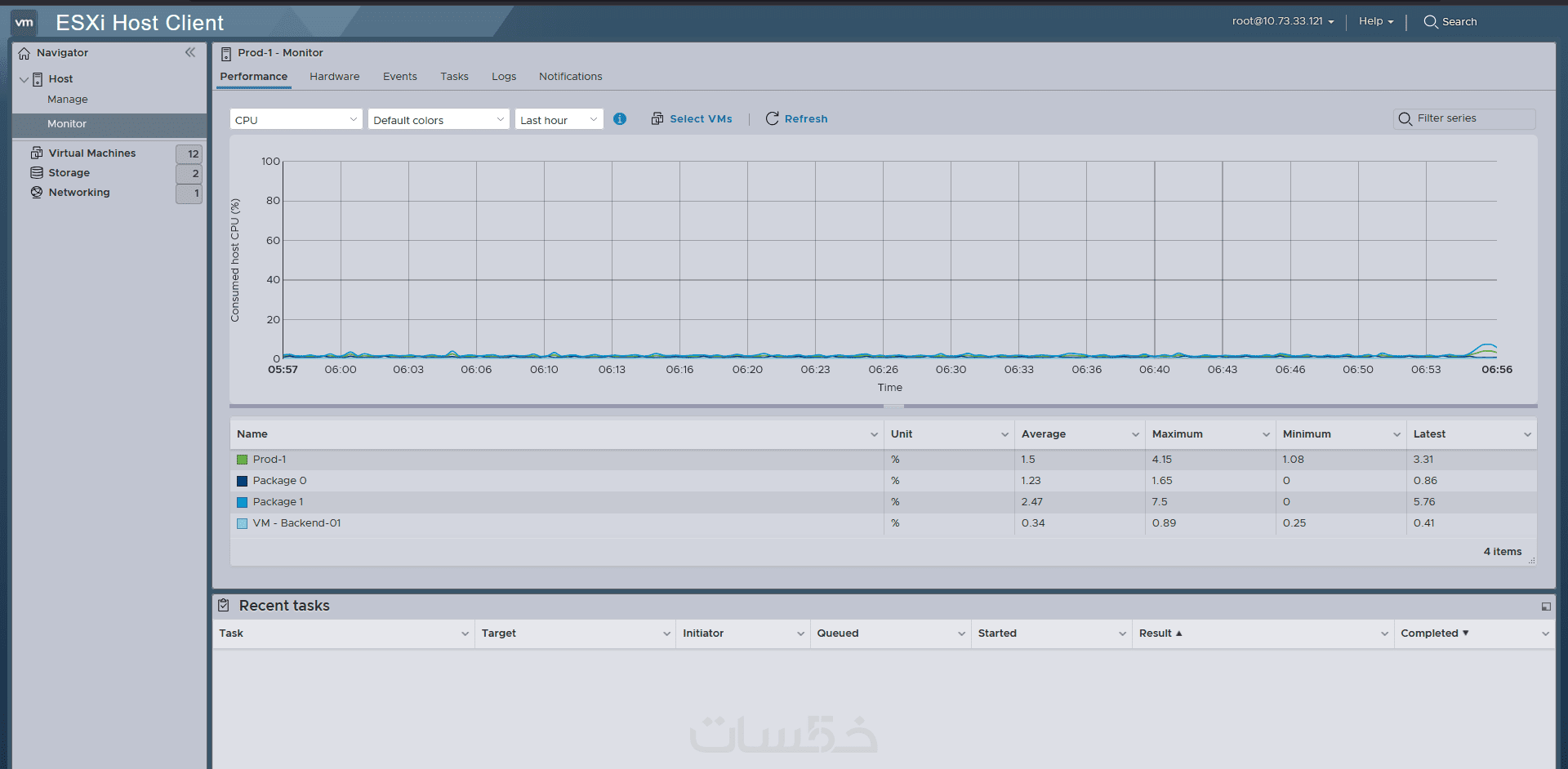Image resolution: width=1568 pixels, height=769 pixels.
Task: Click the Select VMs button
Action: click(692, 119)
